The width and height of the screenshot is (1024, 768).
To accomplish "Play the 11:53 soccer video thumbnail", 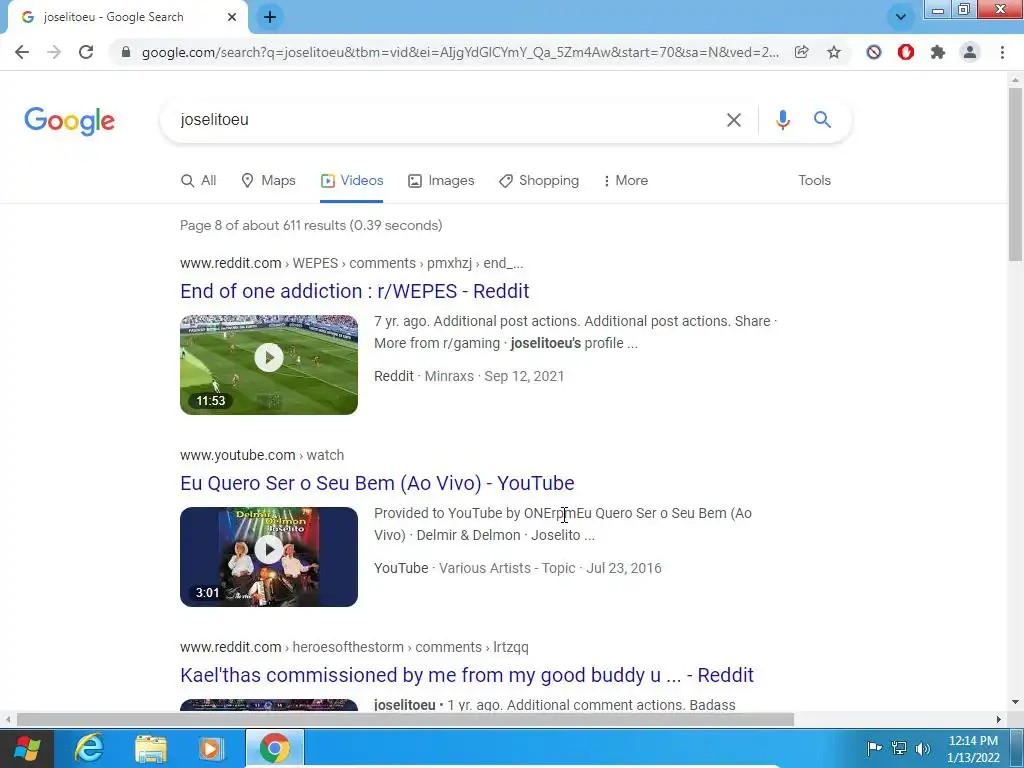I will [269, 364].
